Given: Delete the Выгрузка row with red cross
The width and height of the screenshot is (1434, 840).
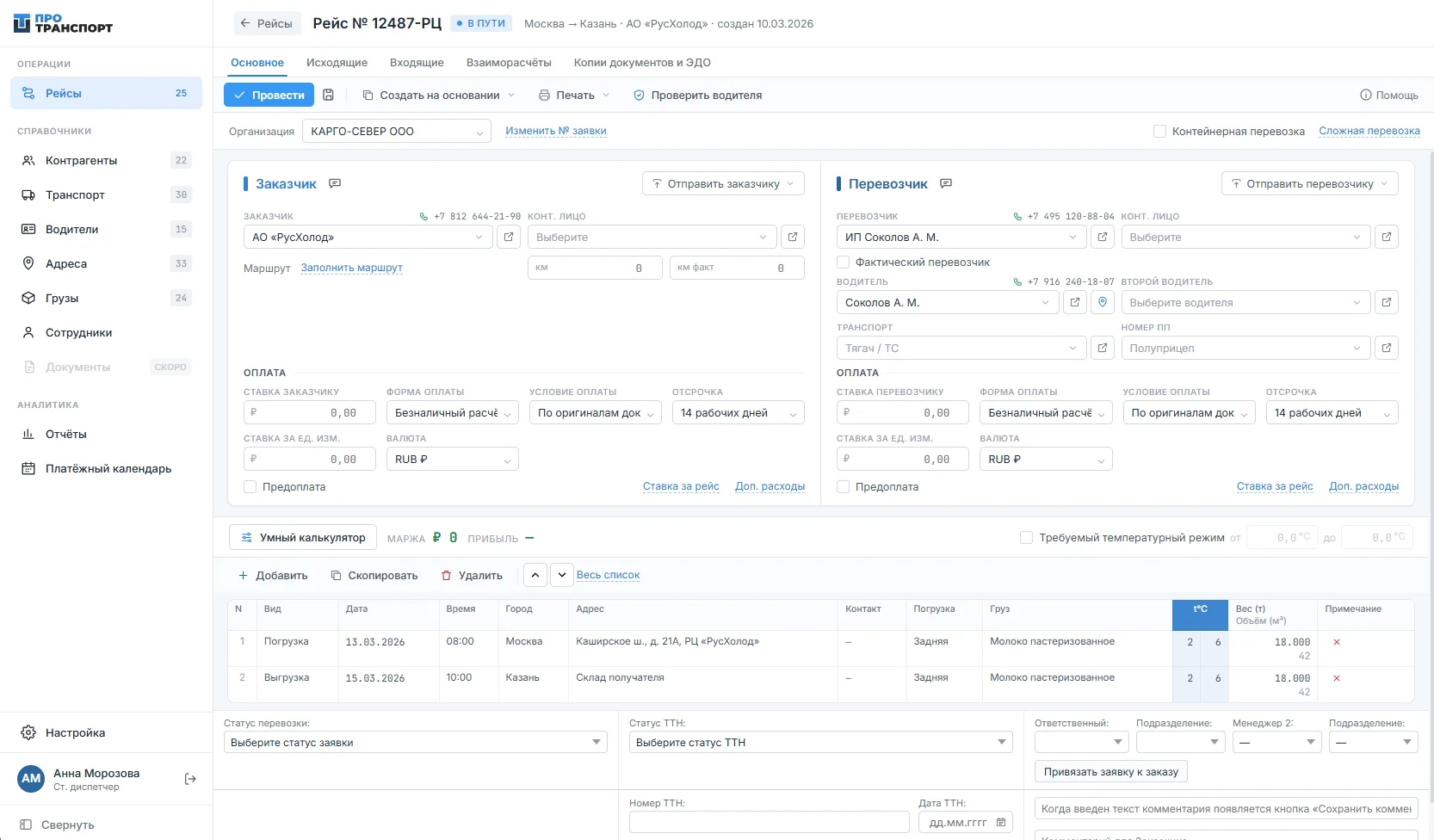Looking at the screenshot, I should click(1337, 678).
